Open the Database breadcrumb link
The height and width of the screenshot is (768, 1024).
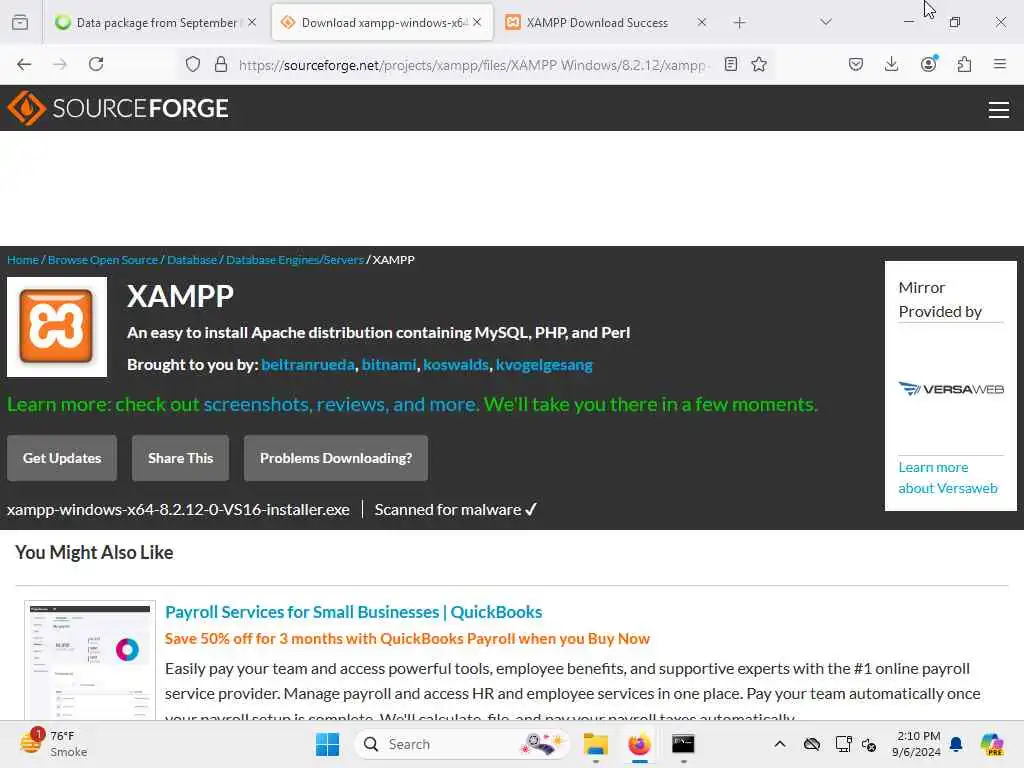(x=192, y=260)
